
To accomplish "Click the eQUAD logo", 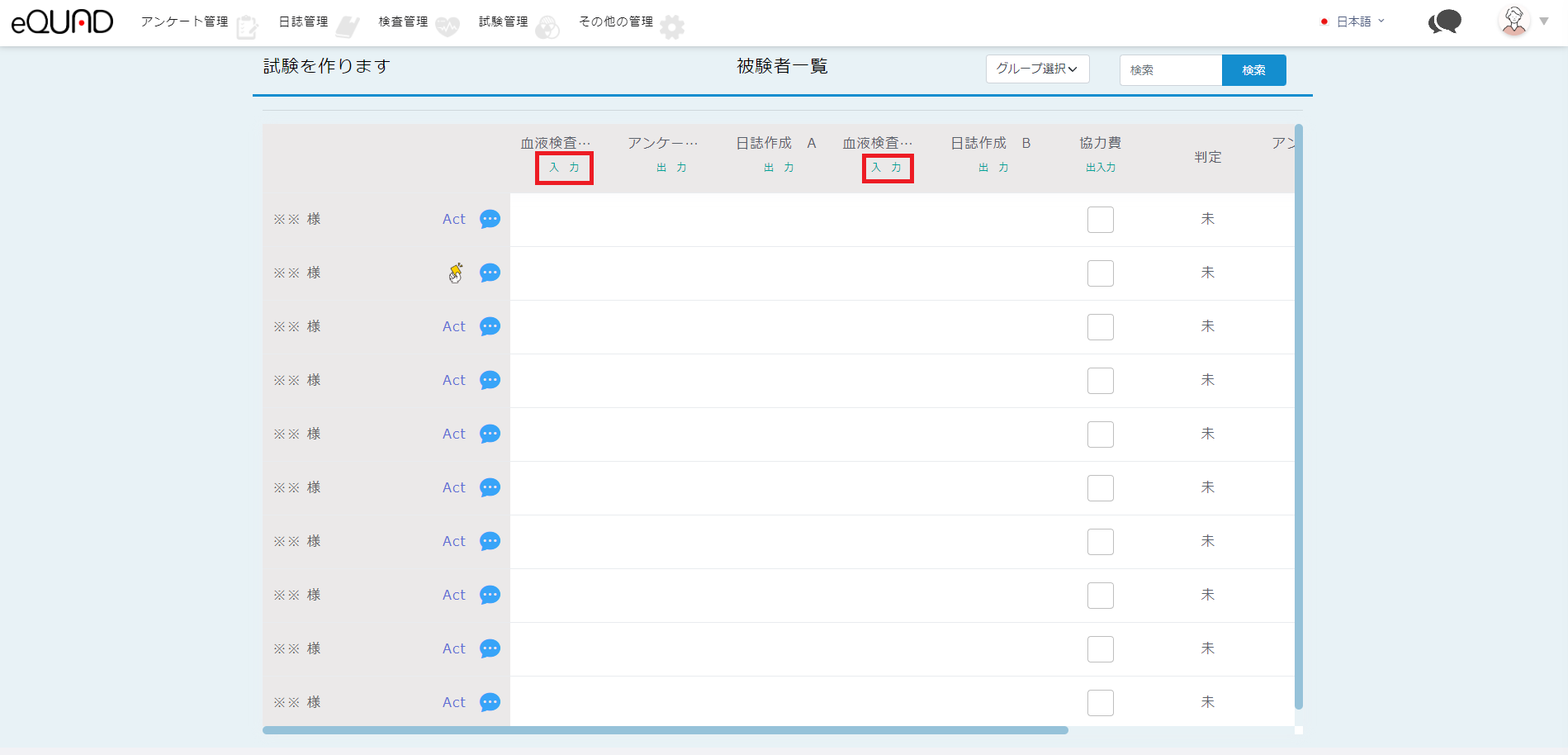I will [62, 22].
